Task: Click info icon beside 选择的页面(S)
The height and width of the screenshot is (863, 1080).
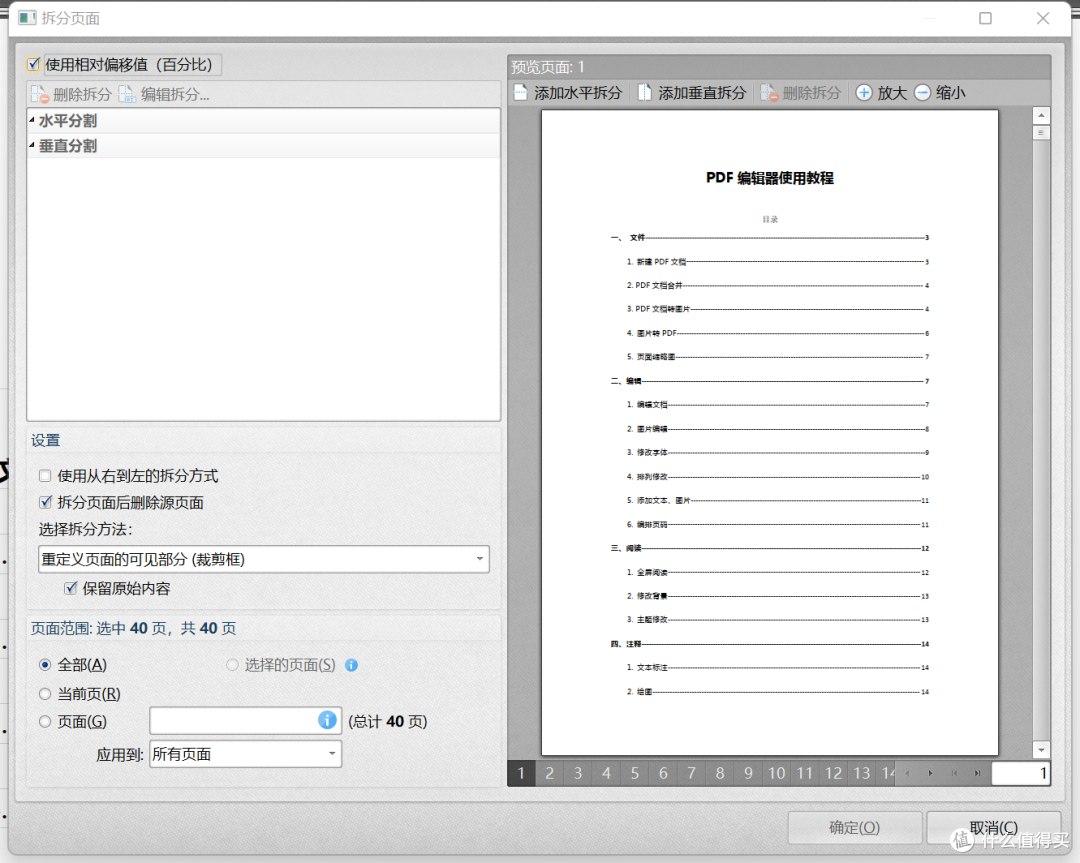Action: (x=351, y=665)
